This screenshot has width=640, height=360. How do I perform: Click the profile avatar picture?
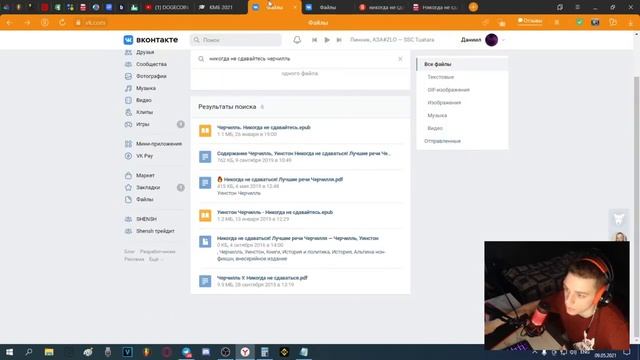pos(491,40)
